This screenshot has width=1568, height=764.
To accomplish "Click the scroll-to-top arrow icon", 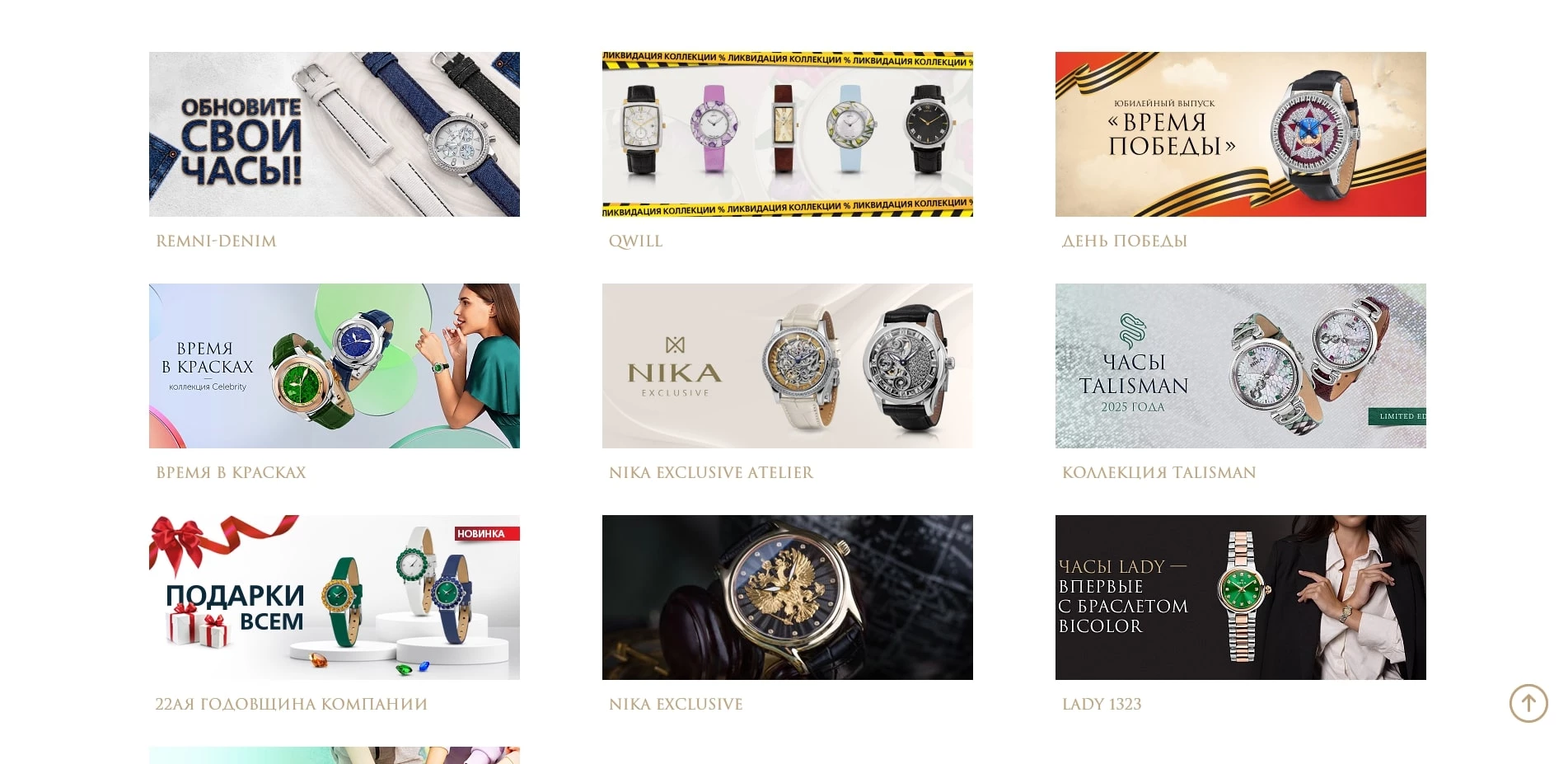I will click(x=1528, y=703).
